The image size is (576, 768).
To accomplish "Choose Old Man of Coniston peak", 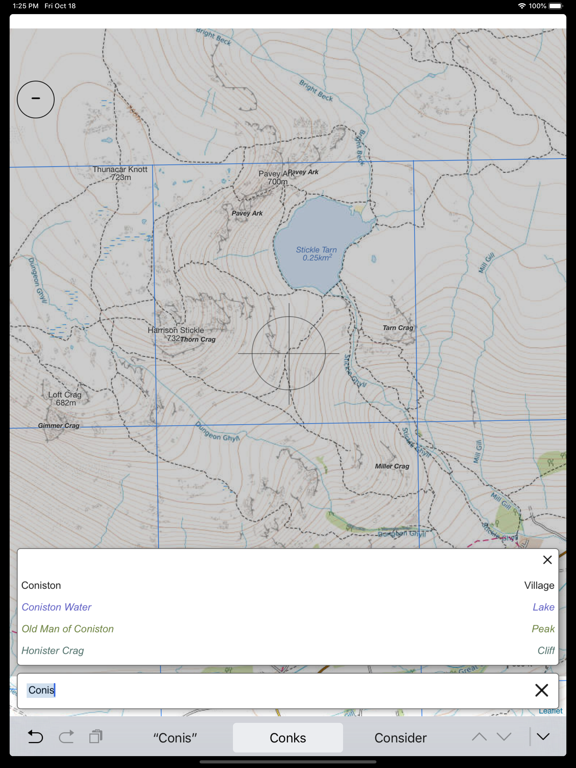I will point(288,628).
